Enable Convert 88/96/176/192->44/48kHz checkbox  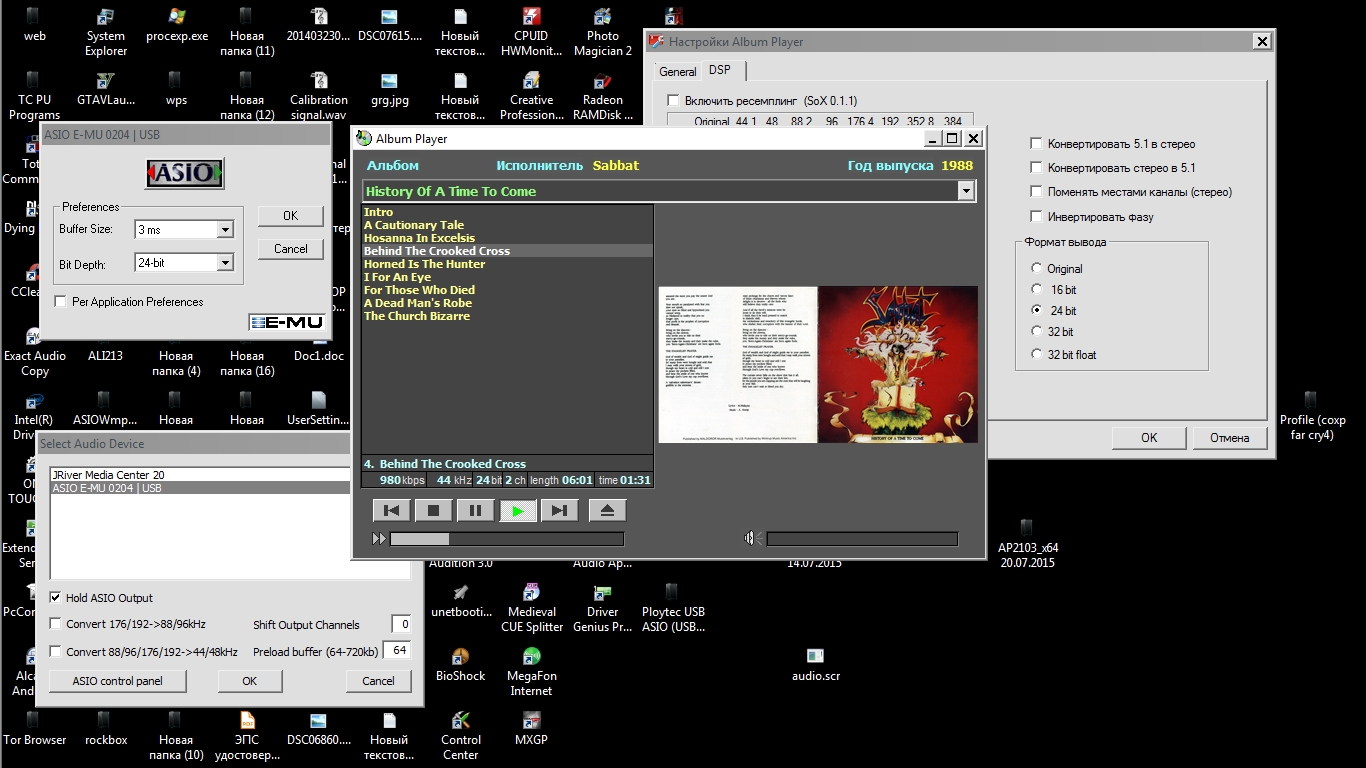(56, 652)
